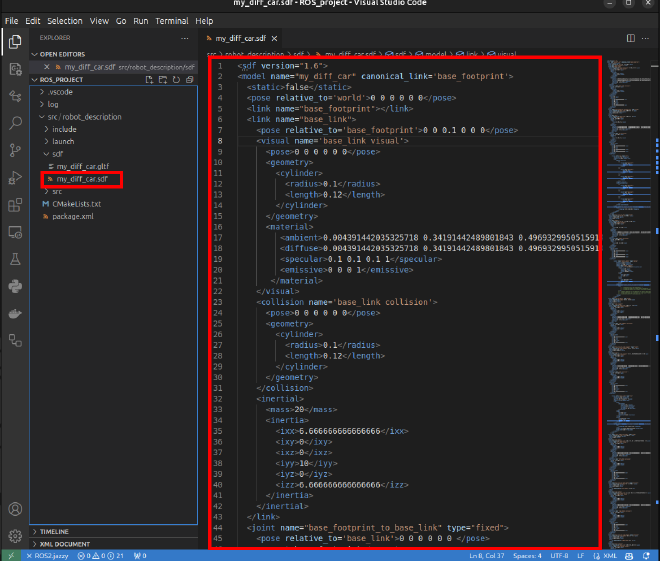Open the Go menu

(121, 21)
